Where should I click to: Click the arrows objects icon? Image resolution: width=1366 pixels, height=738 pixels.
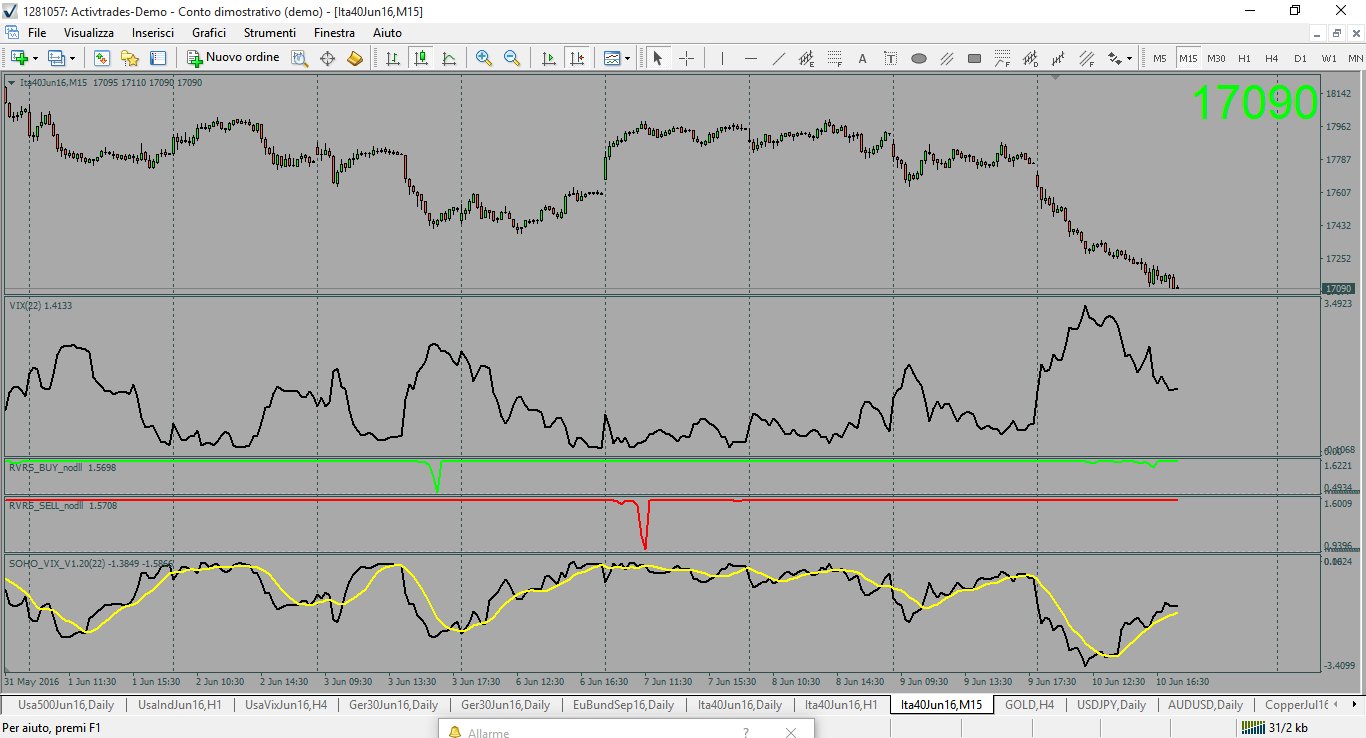pyautogui.click(x=1114, y=58)
